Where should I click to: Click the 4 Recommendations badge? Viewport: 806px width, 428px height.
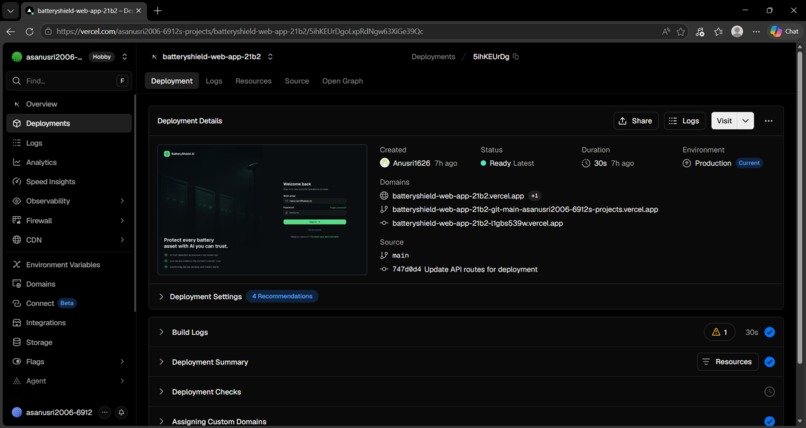point(282,296)
